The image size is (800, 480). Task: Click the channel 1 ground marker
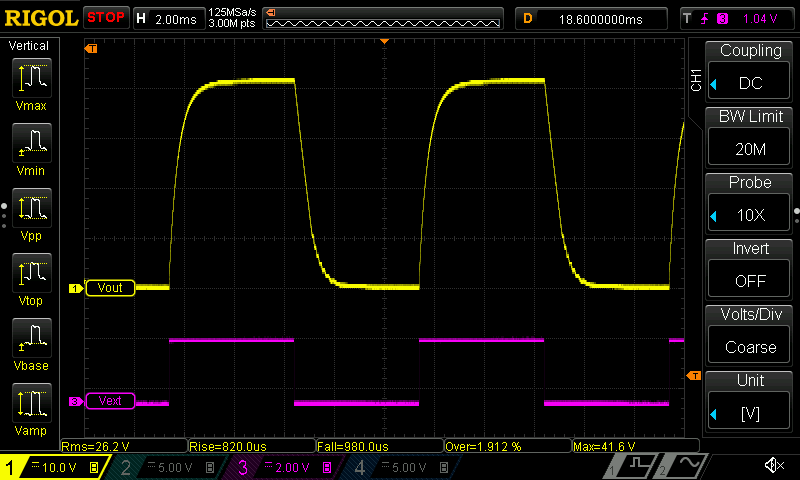coord(76,288)
